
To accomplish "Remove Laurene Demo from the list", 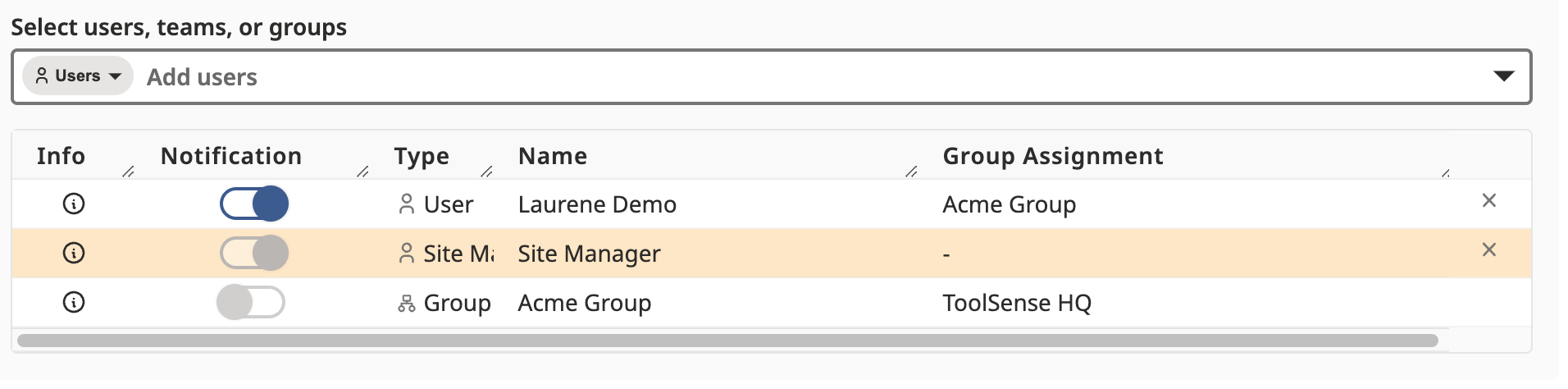I will coord(1489,200).
